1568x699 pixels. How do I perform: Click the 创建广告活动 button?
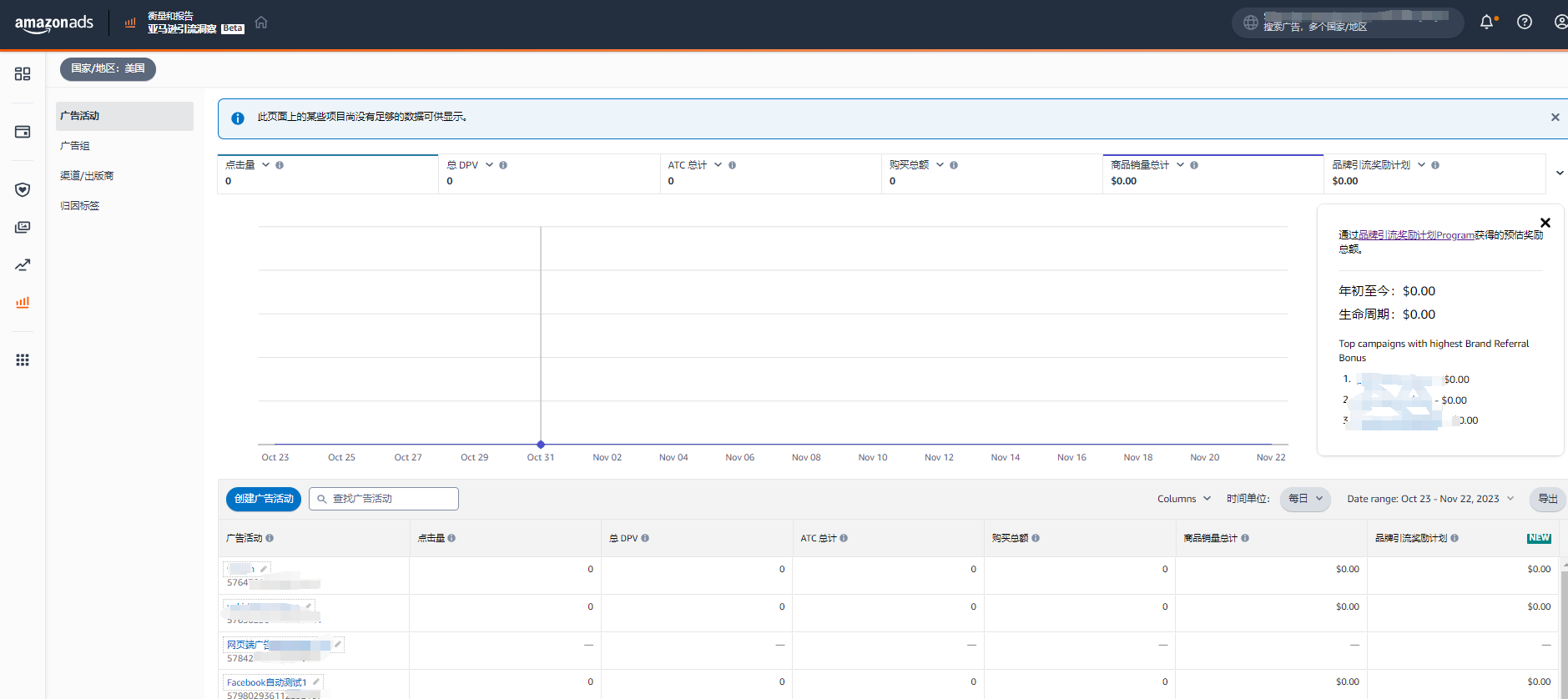coord(264,499)
